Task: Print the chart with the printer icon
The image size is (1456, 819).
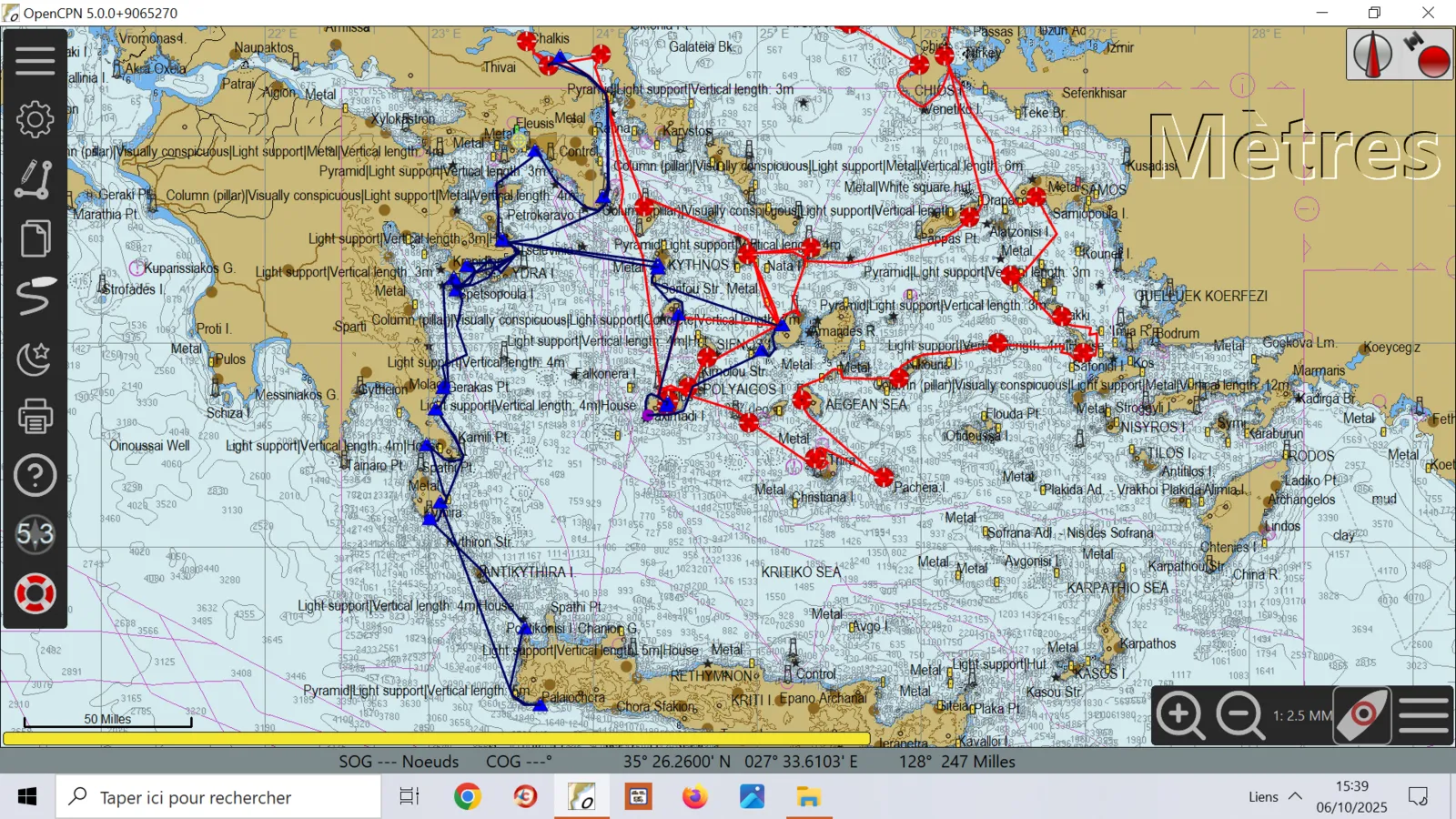Action: 35,417
